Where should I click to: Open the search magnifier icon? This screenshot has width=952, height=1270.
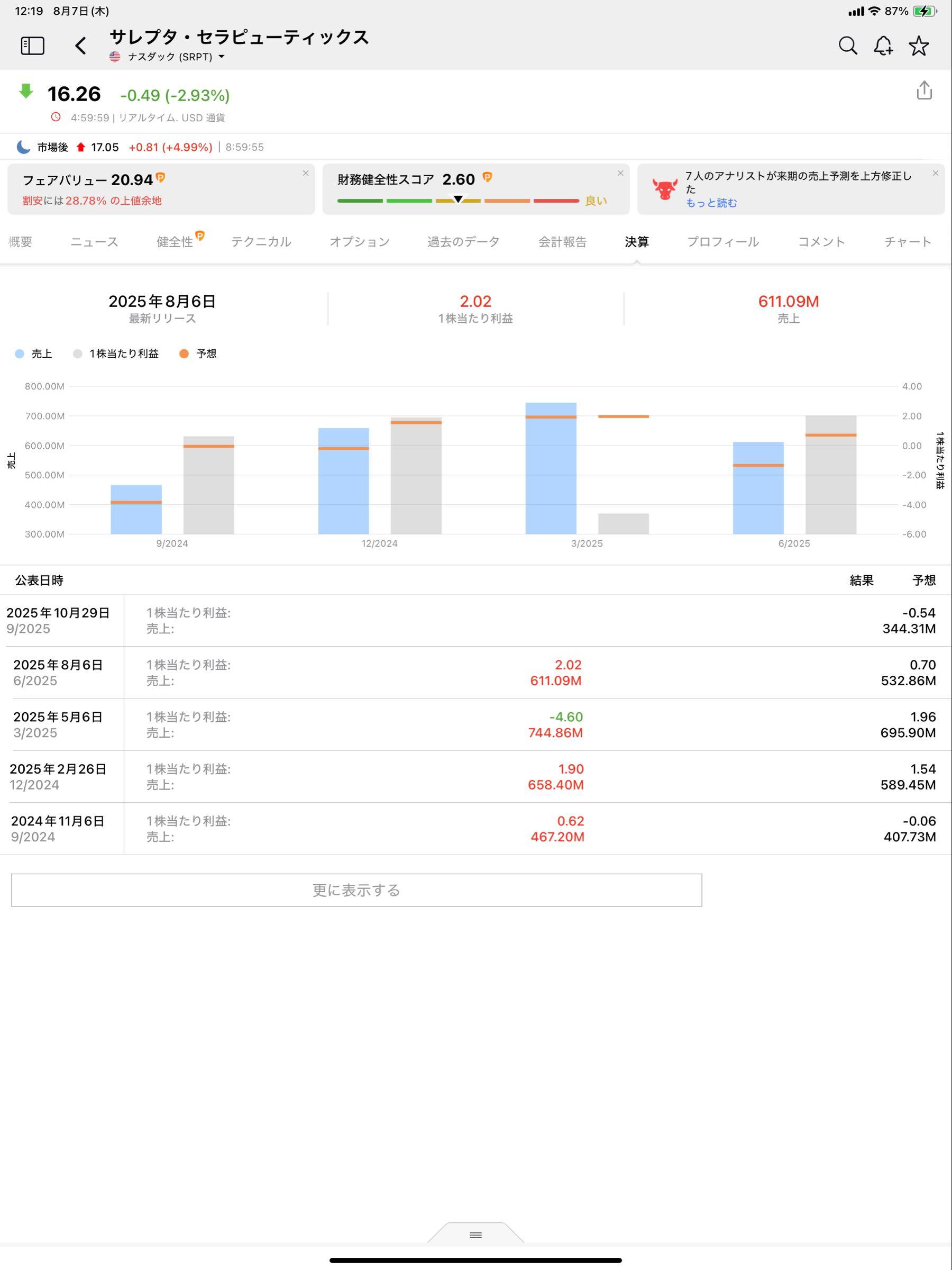[x=848, y=46]
